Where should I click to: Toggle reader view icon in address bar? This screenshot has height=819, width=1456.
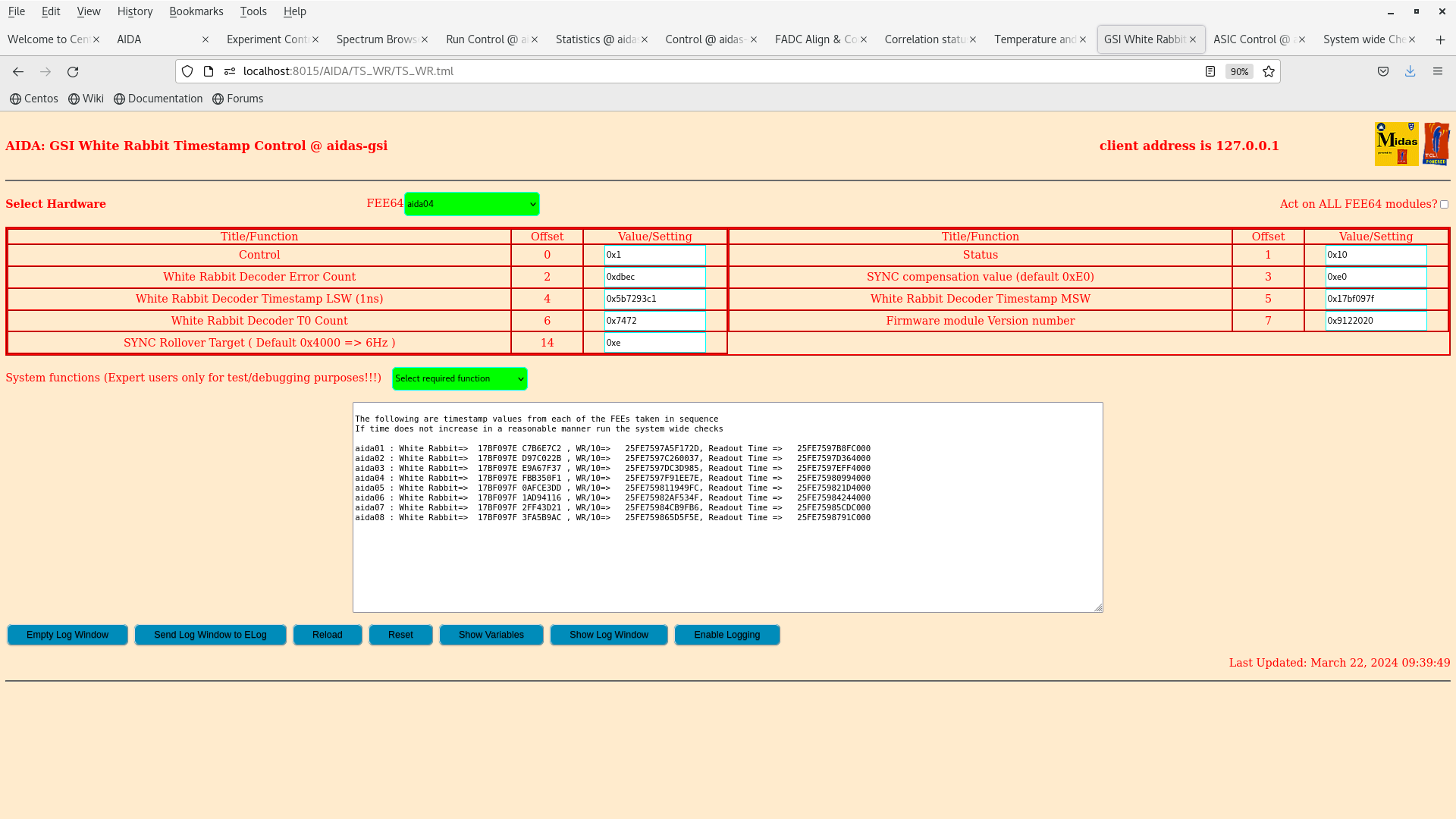(x=1210, y=71)
